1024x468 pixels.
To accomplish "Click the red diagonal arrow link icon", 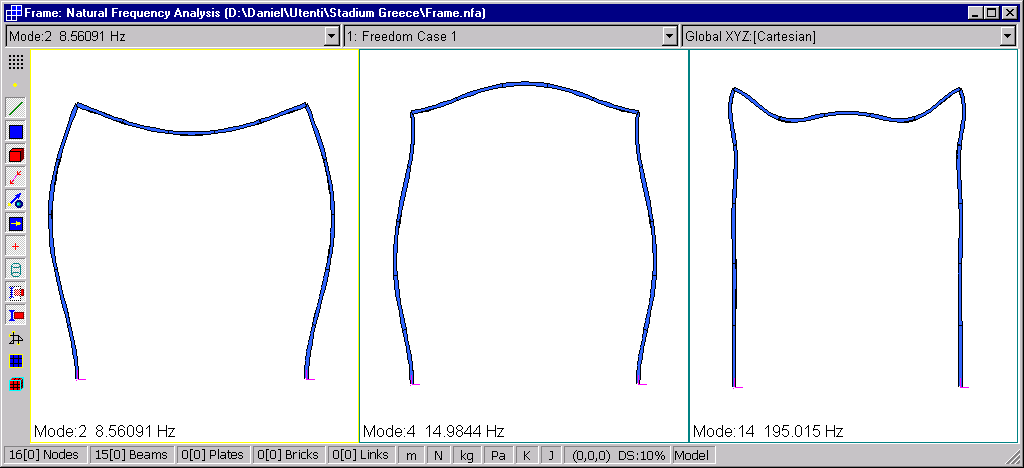I will click(x=16, y=177).
